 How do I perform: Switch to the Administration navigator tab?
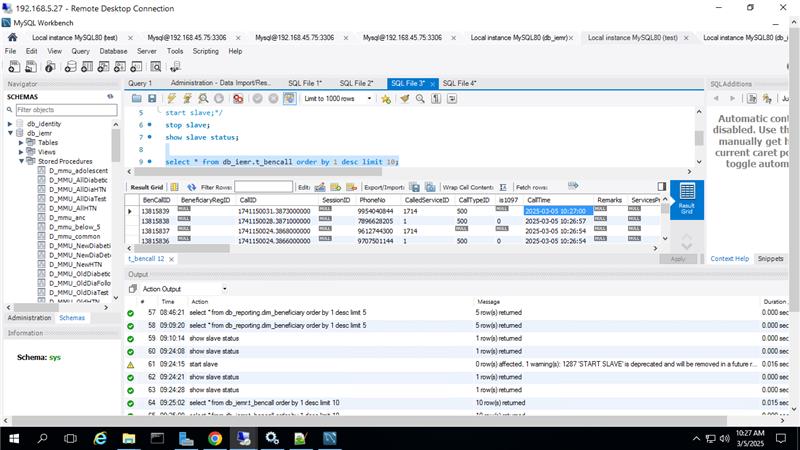pyautogui.click(x=29, y=318)
